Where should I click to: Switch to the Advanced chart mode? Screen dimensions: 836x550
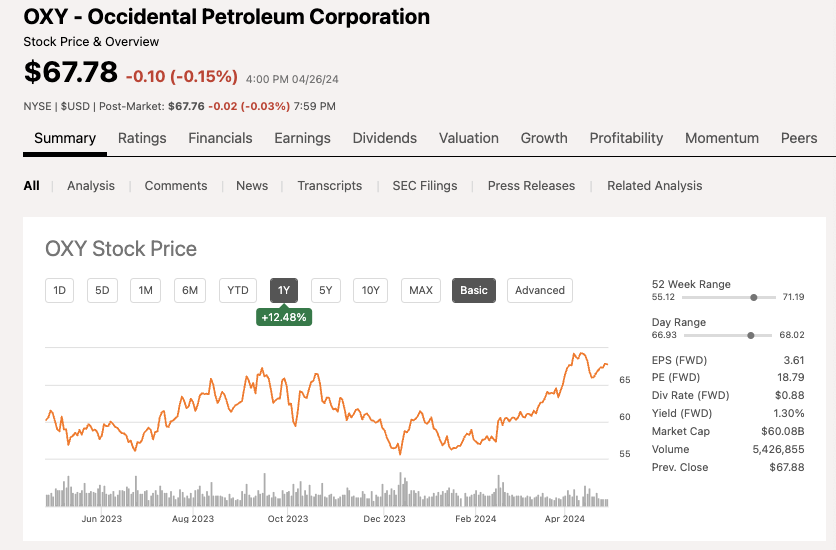540,290
